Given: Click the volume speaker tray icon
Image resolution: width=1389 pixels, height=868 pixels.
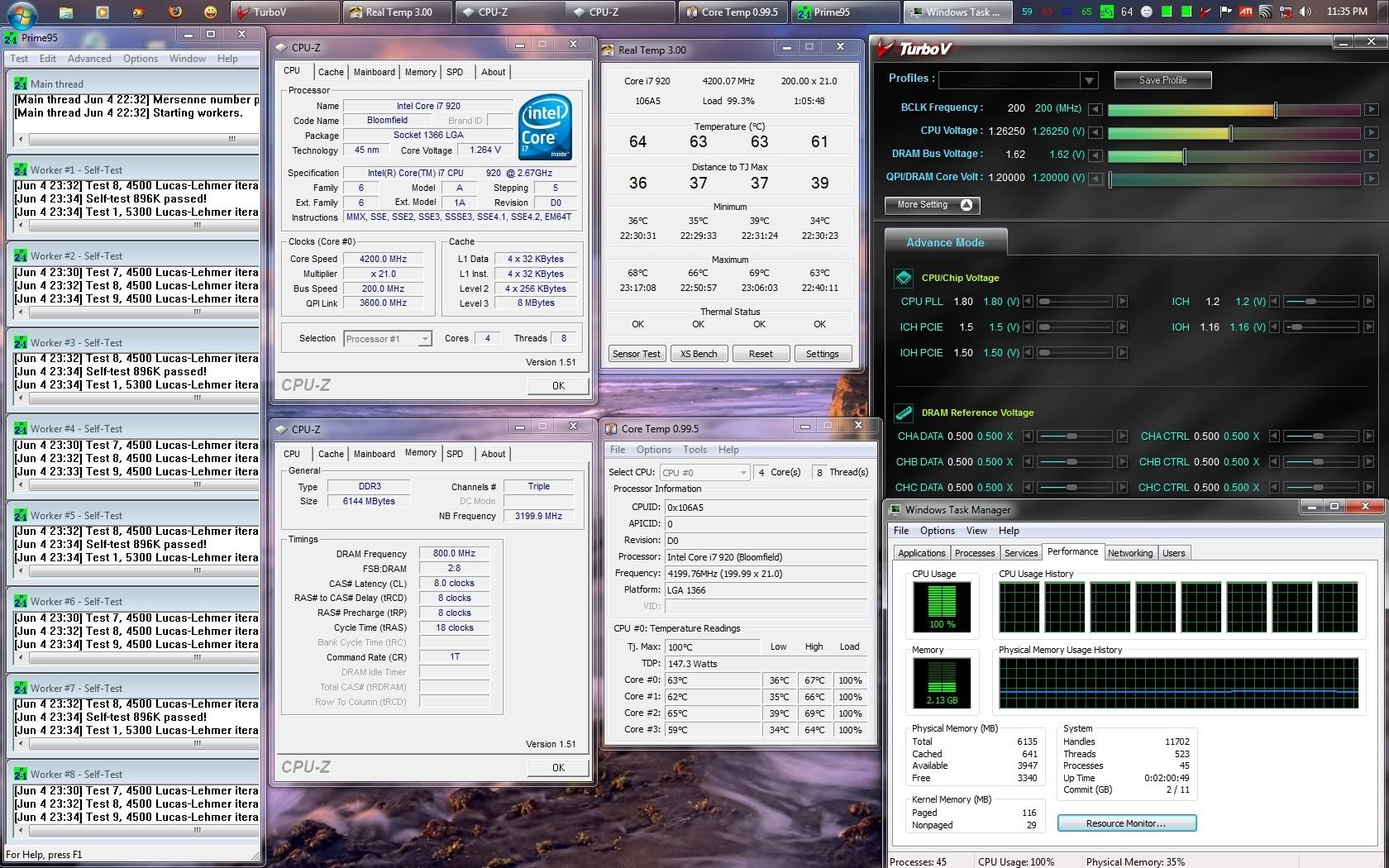Looking at the screenshot, I should pos(1305,12).
